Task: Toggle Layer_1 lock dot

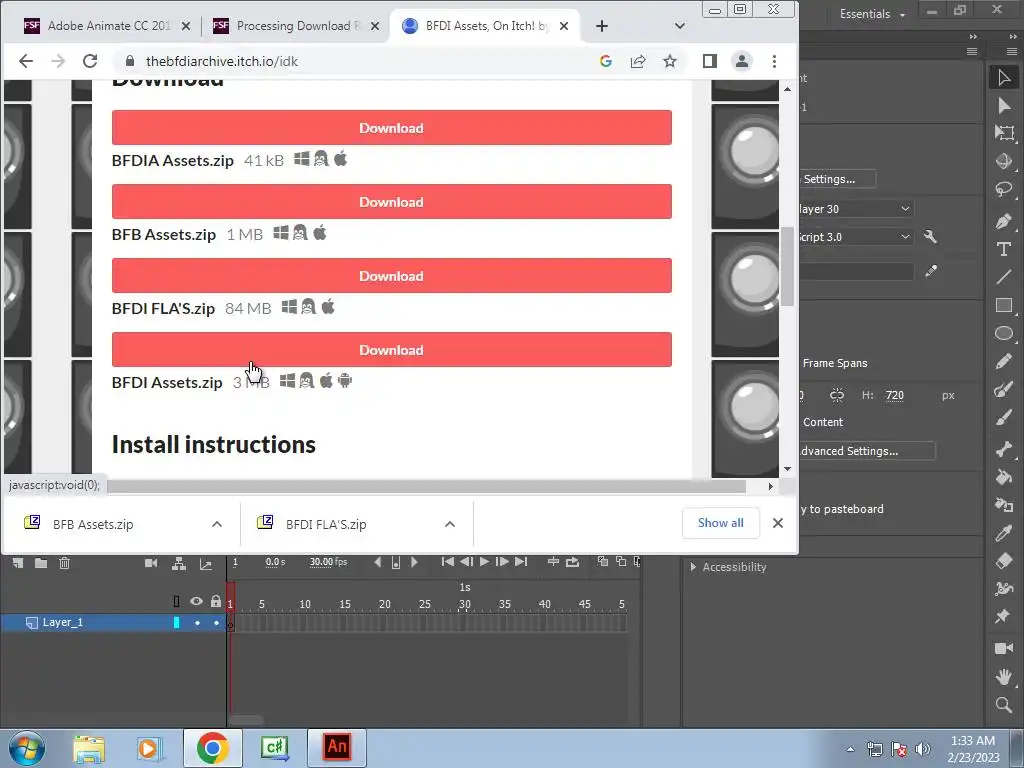Action: tap(216, 623)
